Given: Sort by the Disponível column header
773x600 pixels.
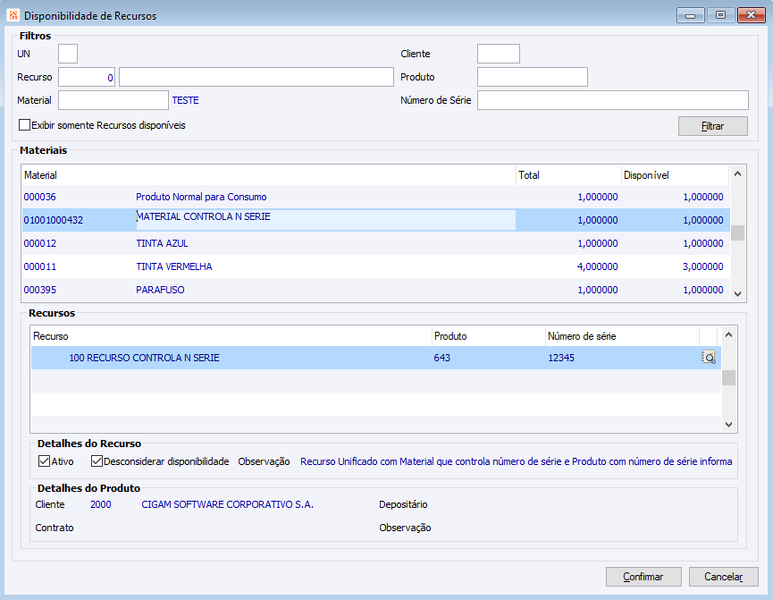Looking at the screenshot, I should click(674, 175).
